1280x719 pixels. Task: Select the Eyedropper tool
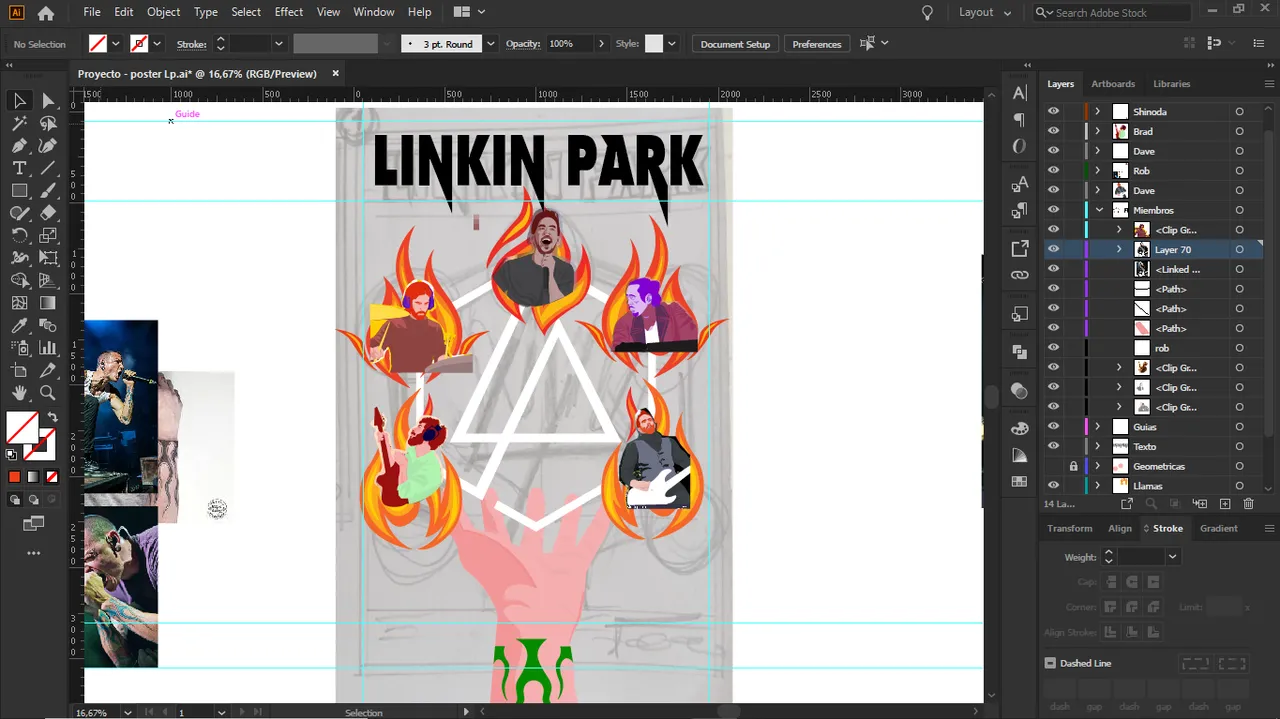(19, 326)
